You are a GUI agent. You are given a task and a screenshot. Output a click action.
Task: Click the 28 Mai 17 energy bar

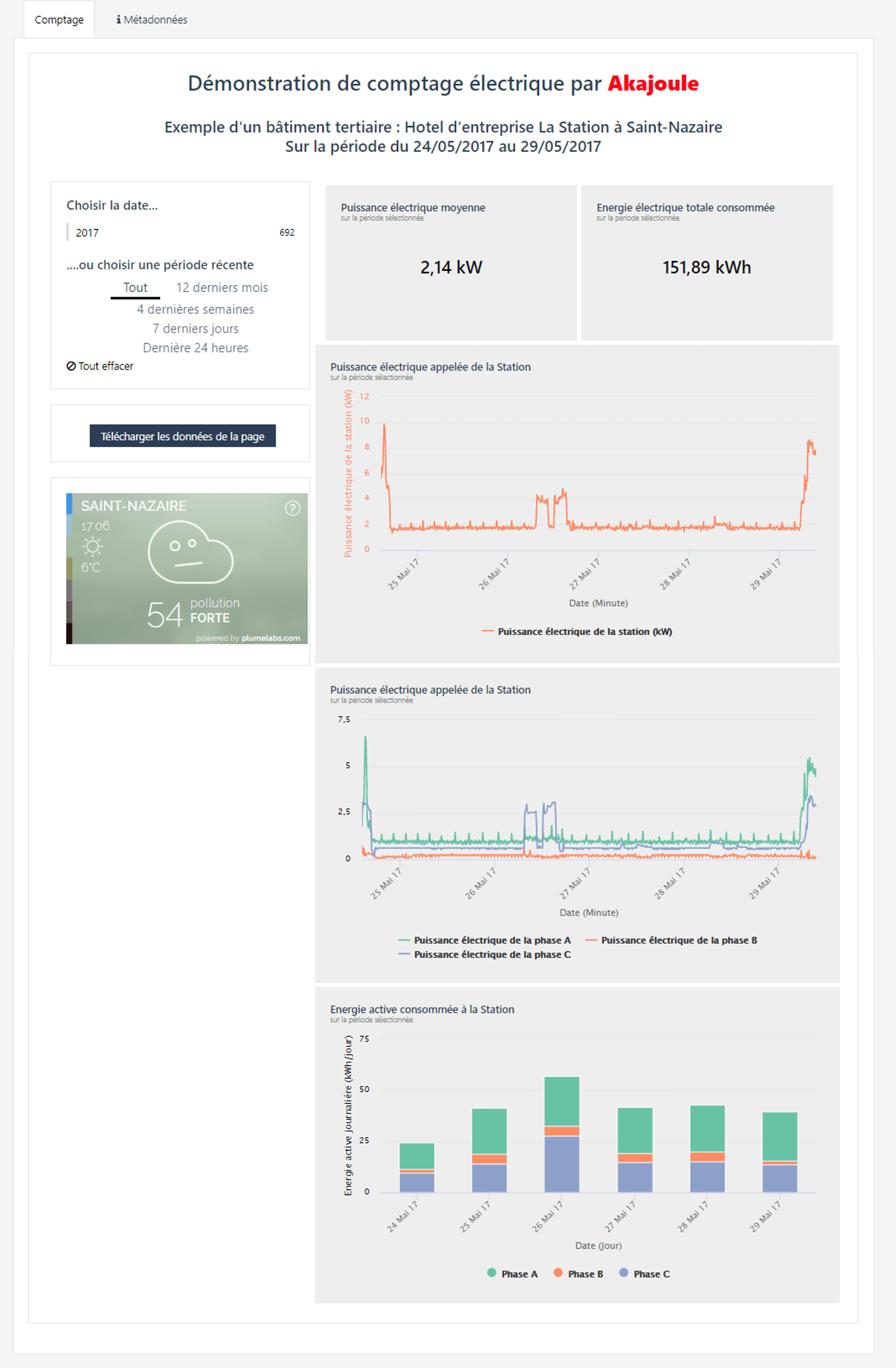[x=707, y=1149]
